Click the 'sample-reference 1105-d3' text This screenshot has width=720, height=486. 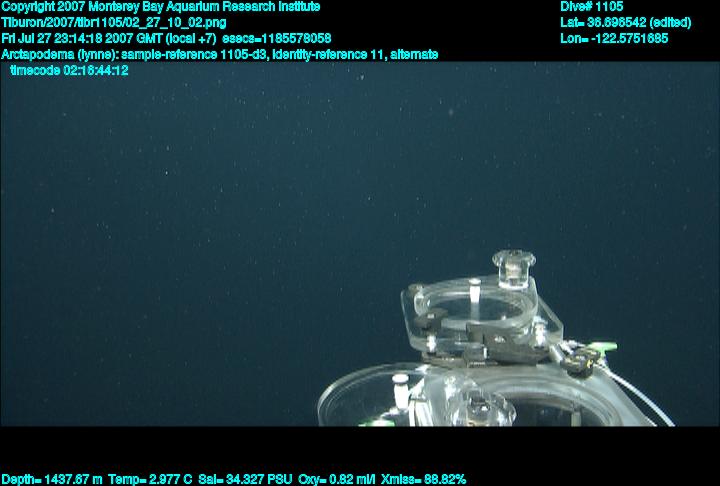(x=193, y=54)
